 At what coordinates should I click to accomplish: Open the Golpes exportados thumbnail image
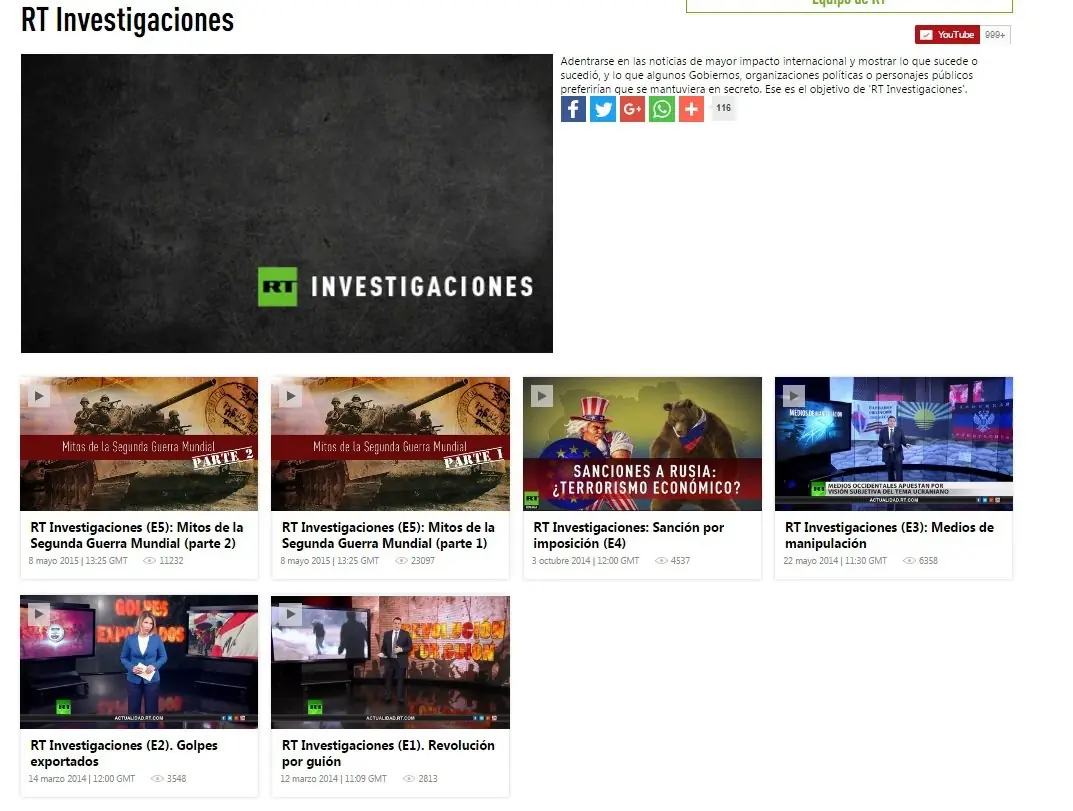click(139, 662)
